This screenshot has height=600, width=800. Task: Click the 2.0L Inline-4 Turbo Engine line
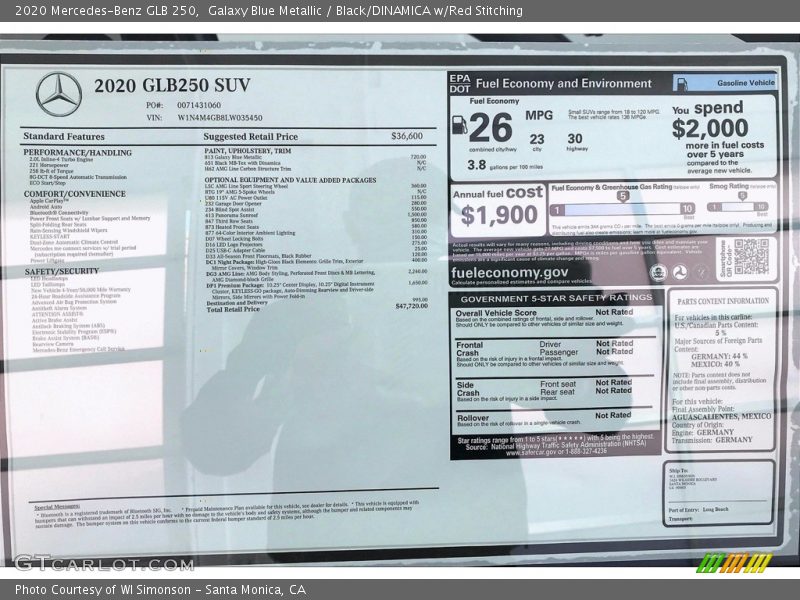[x=61, y=160]
